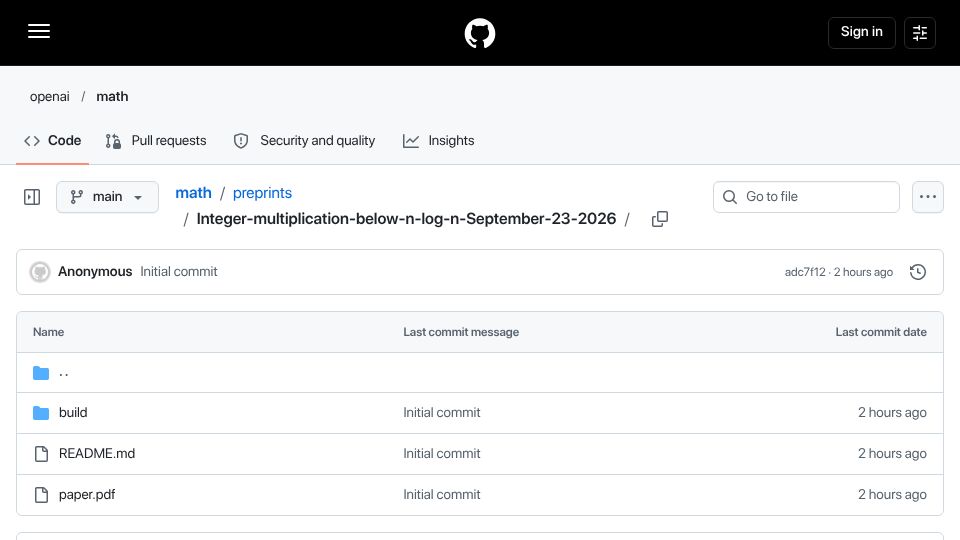Open the main branch dropdown
960x540 pixels.
(107, 197)
